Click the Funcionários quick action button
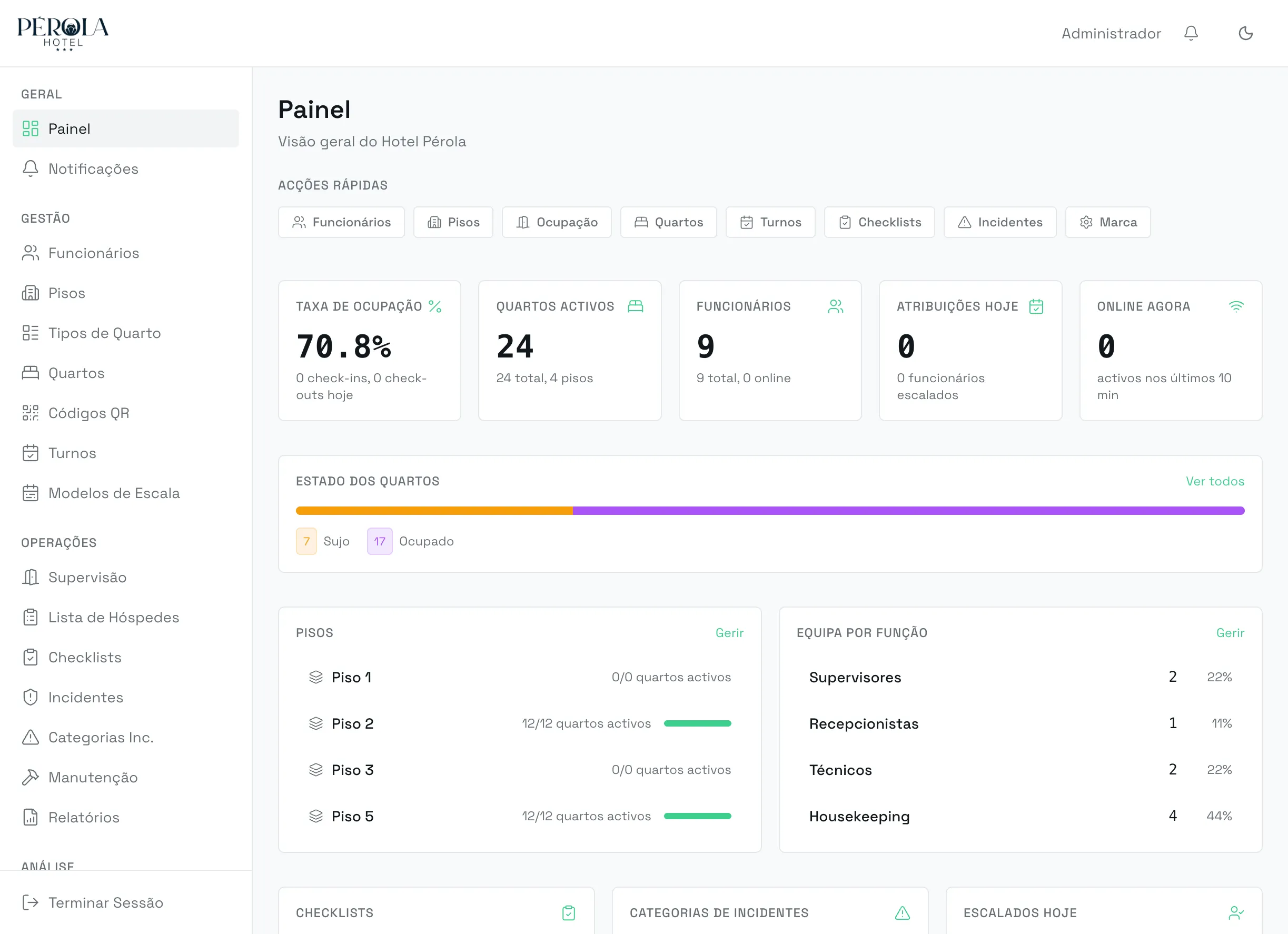The image size is (1288, 934). pyautogui.click(x=341, y=222)
